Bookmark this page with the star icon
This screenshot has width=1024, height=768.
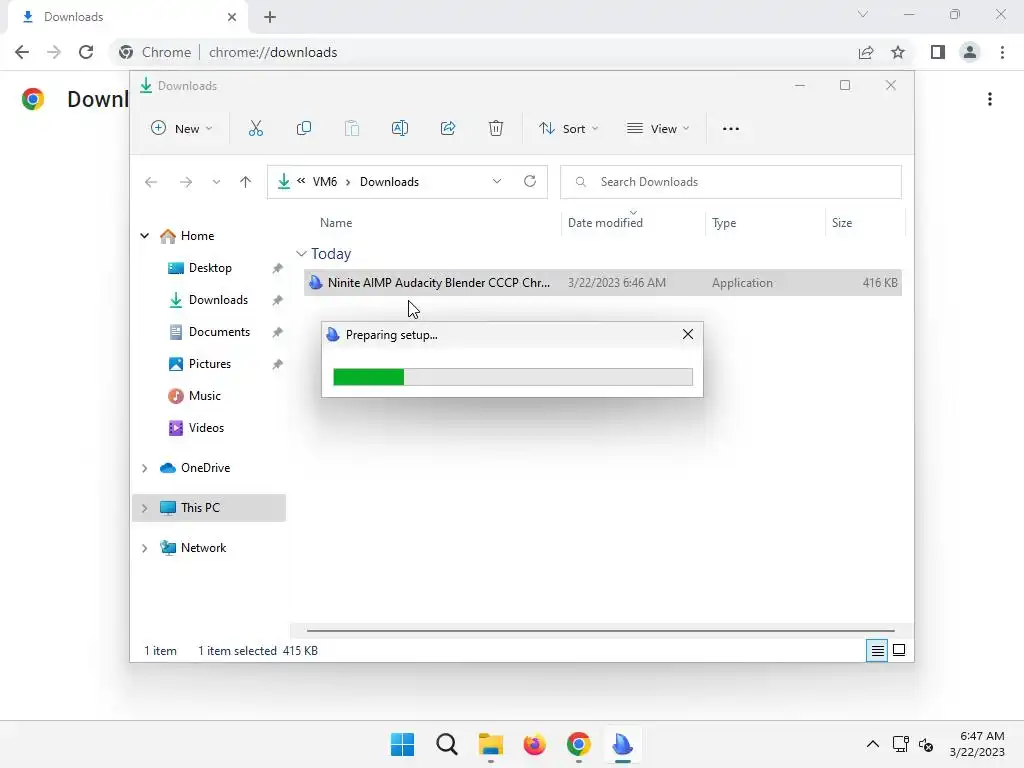click(x=898, y=52)
